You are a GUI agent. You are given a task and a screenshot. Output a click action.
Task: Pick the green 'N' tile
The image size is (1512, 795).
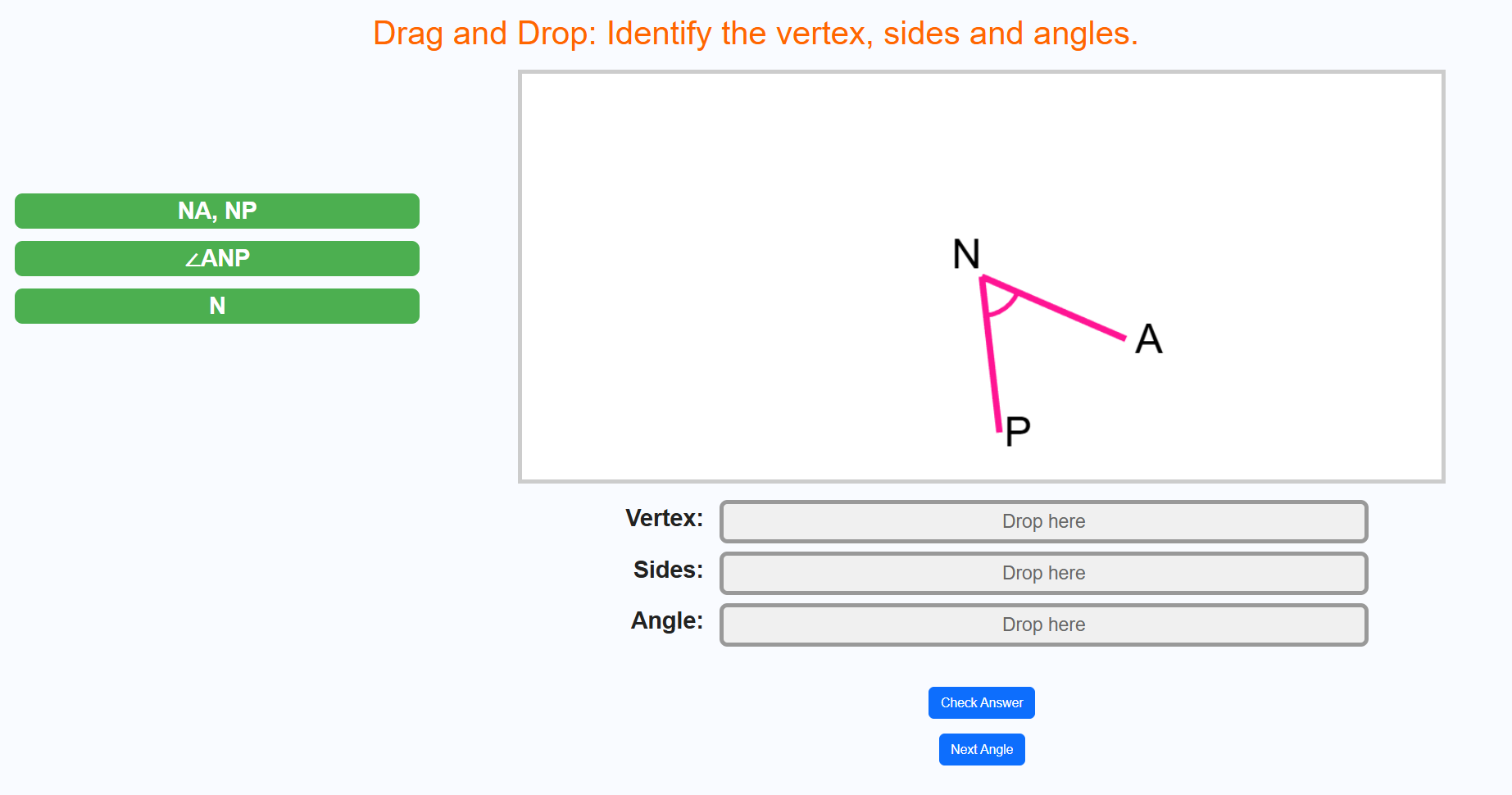pos(217,306)
